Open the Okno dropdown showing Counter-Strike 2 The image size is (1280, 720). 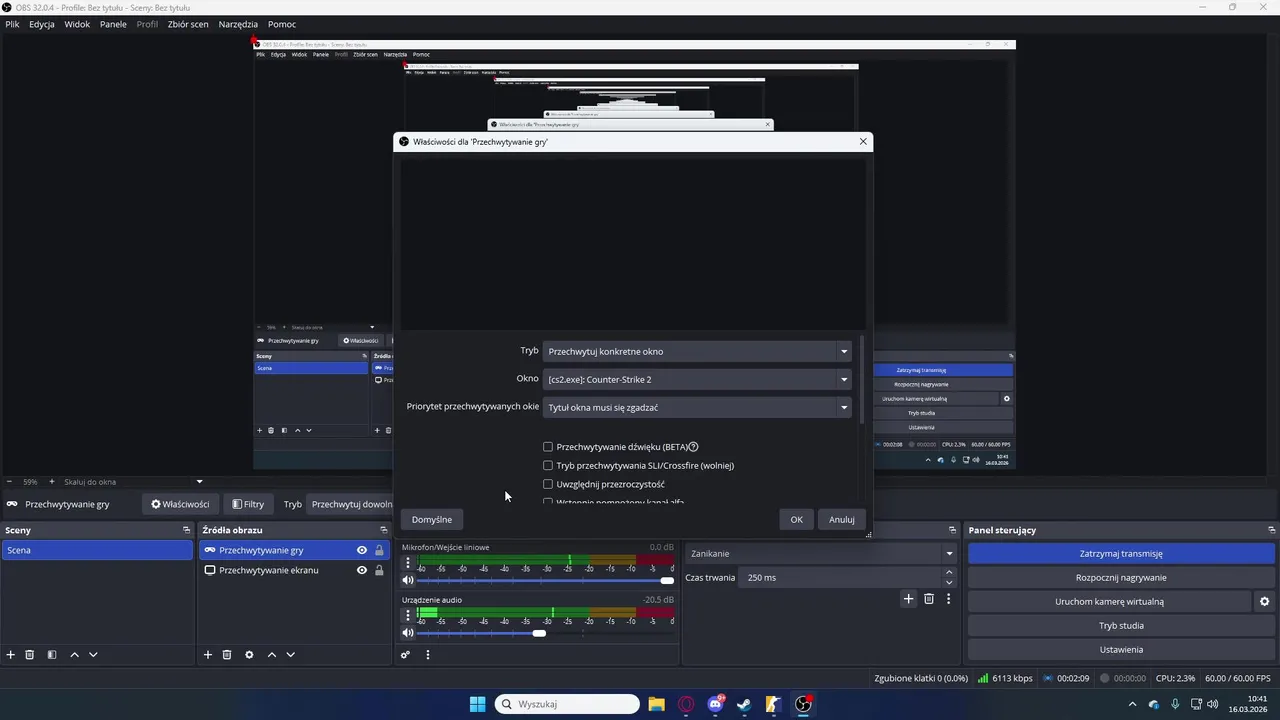tap(697, 379)
